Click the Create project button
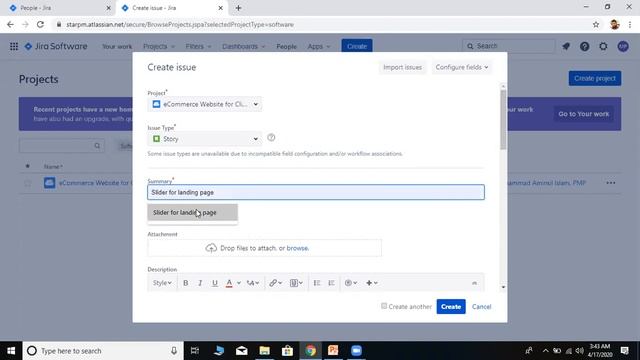640x360 pixels. (x=595, y=78)
